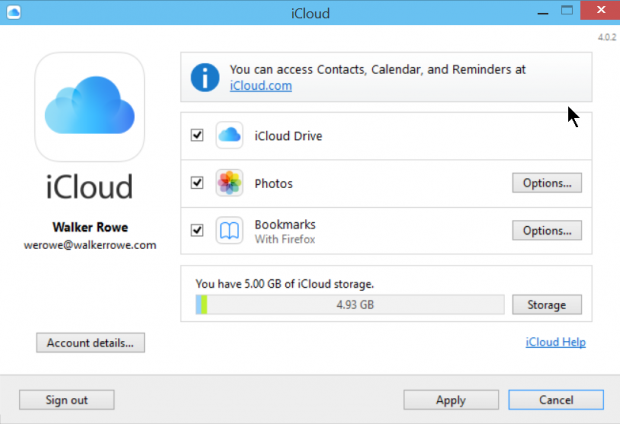Click the large iCloud cloud logo
The image size is (620, 424).
pos(90,107)
